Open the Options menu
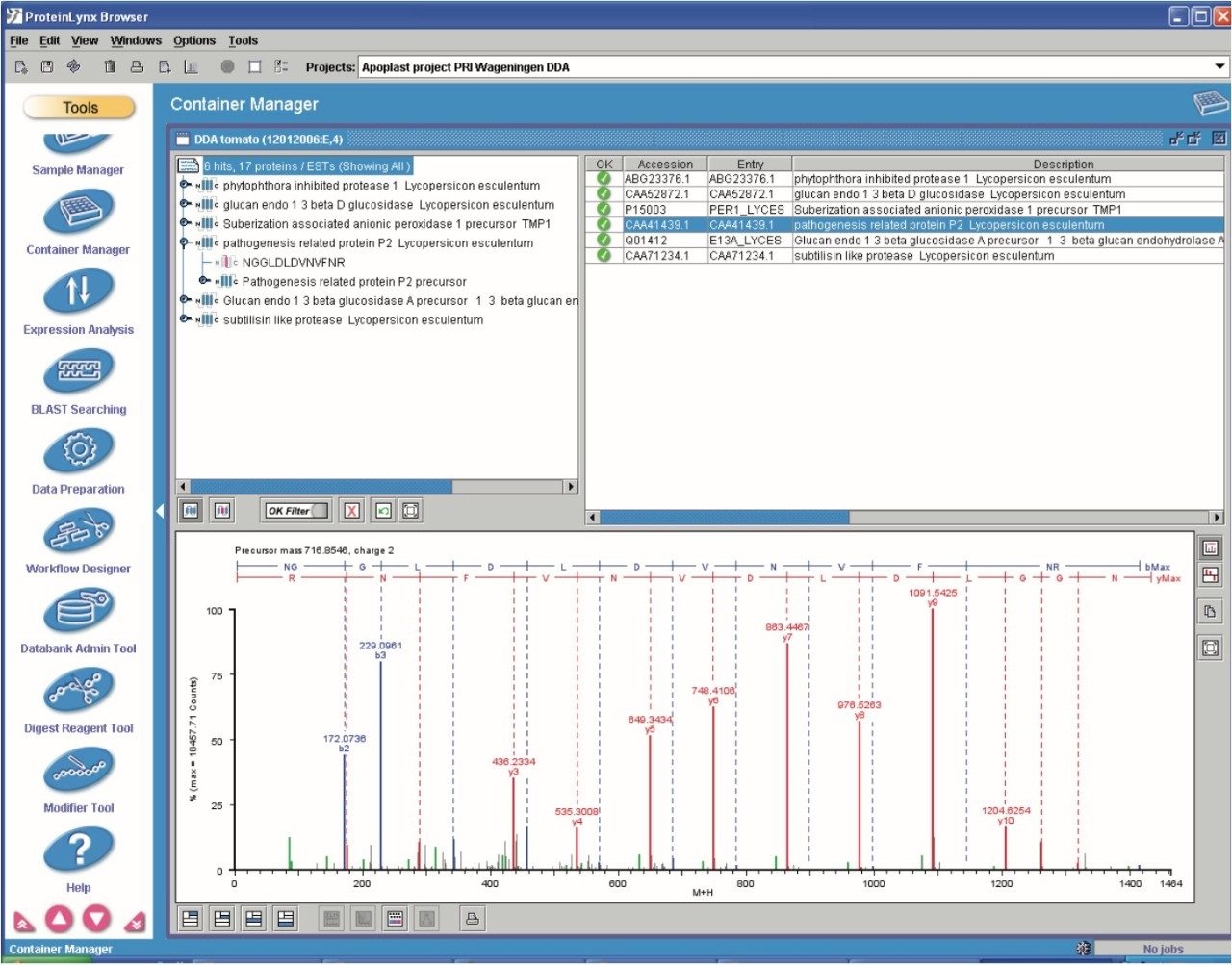The height and width of the screenshot is (965, 1232). 194,40
